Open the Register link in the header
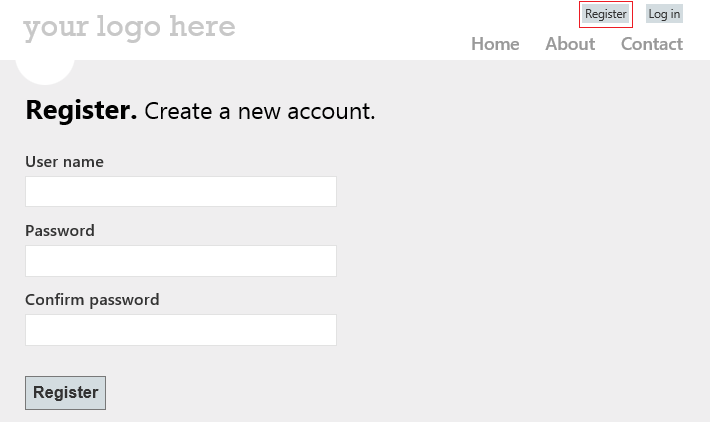The height and width of the screenshot is (422, 710). coord(606,14)
